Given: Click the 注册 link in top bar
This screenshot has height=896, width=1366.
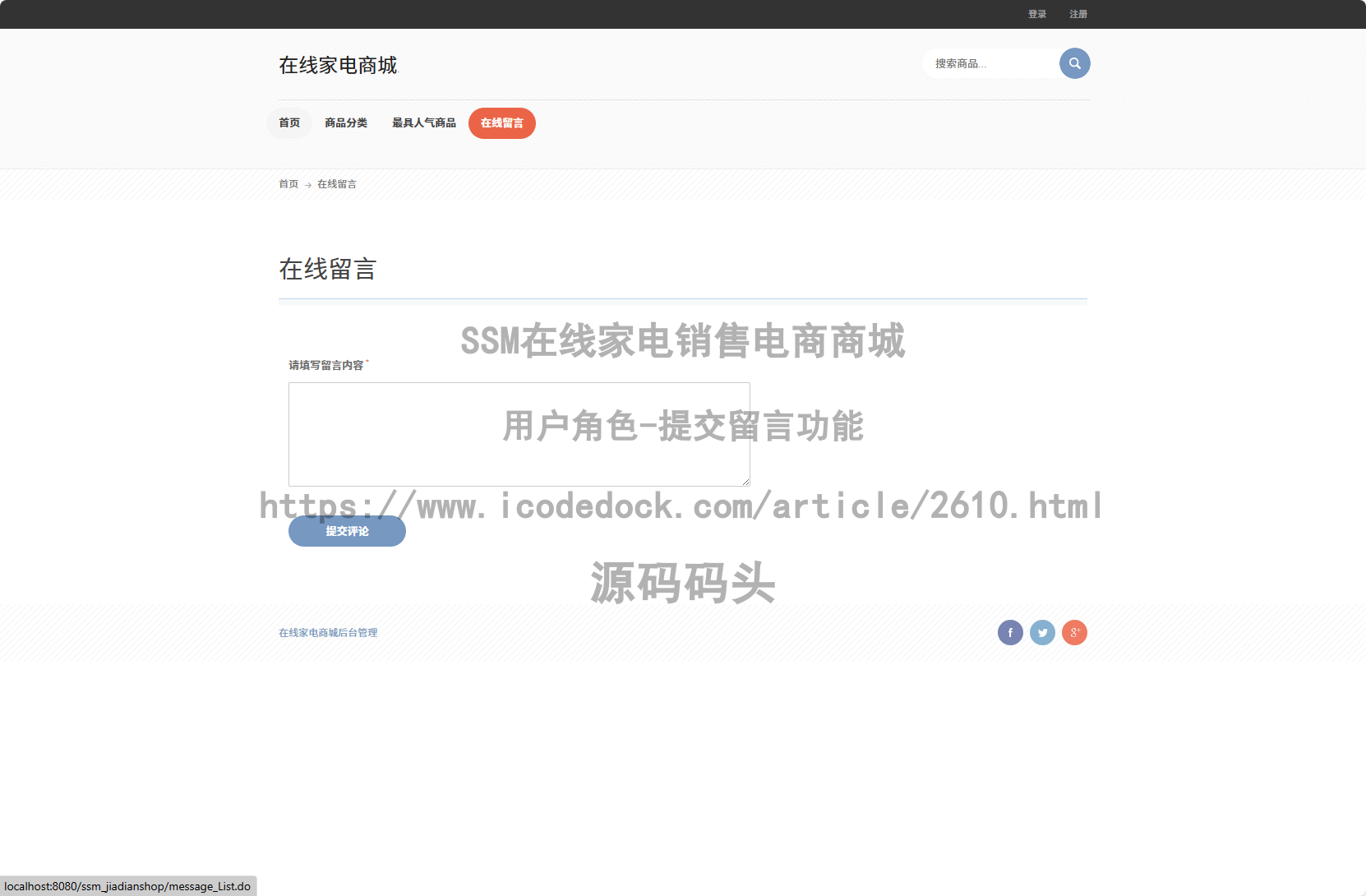Looking at the screenshot, I should coord(1078,14).
